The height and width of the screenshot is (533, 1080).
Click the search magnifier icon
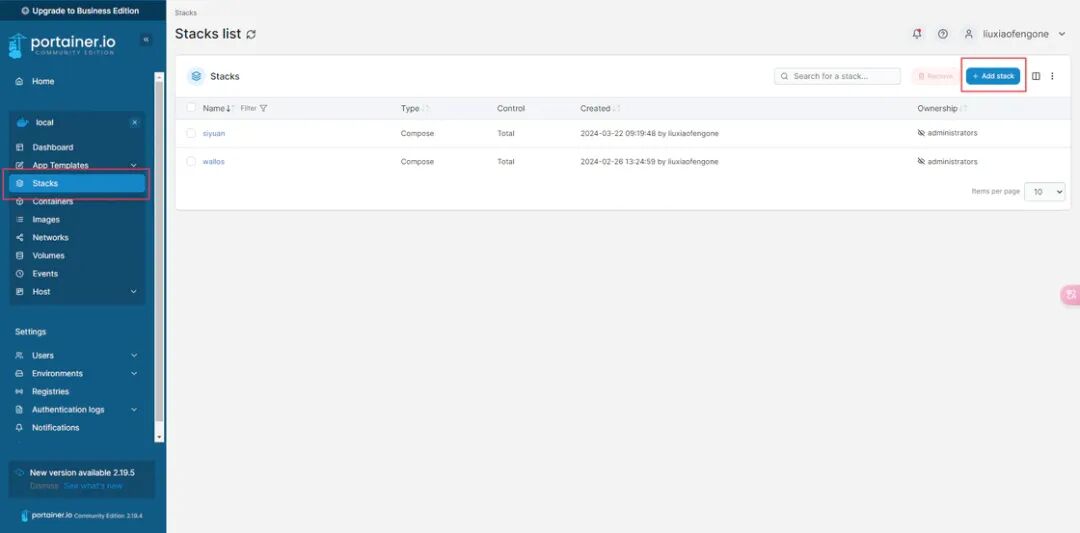[785, 76]
